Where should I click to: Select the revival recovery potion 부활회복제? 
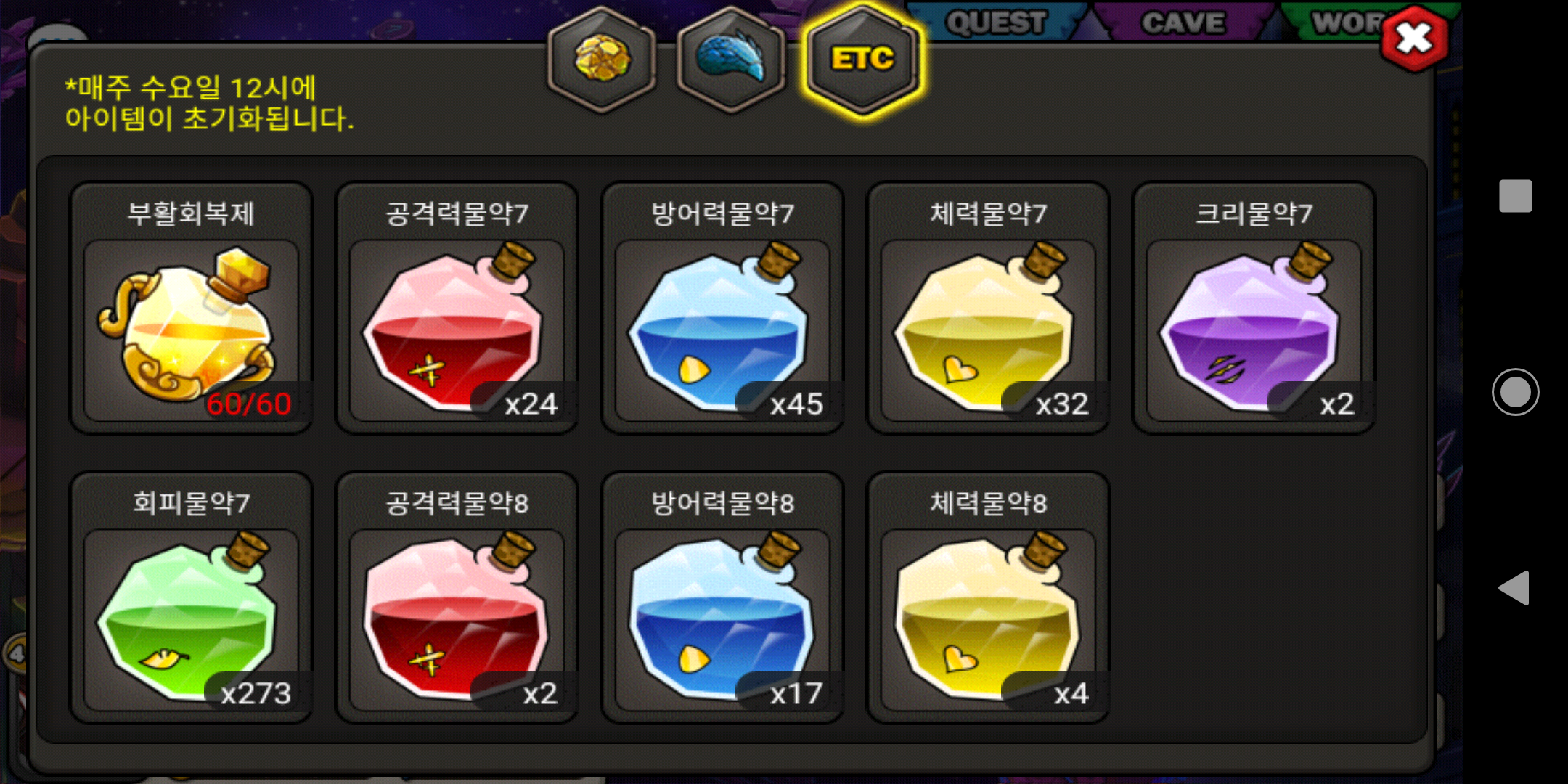tap(191, 308)
